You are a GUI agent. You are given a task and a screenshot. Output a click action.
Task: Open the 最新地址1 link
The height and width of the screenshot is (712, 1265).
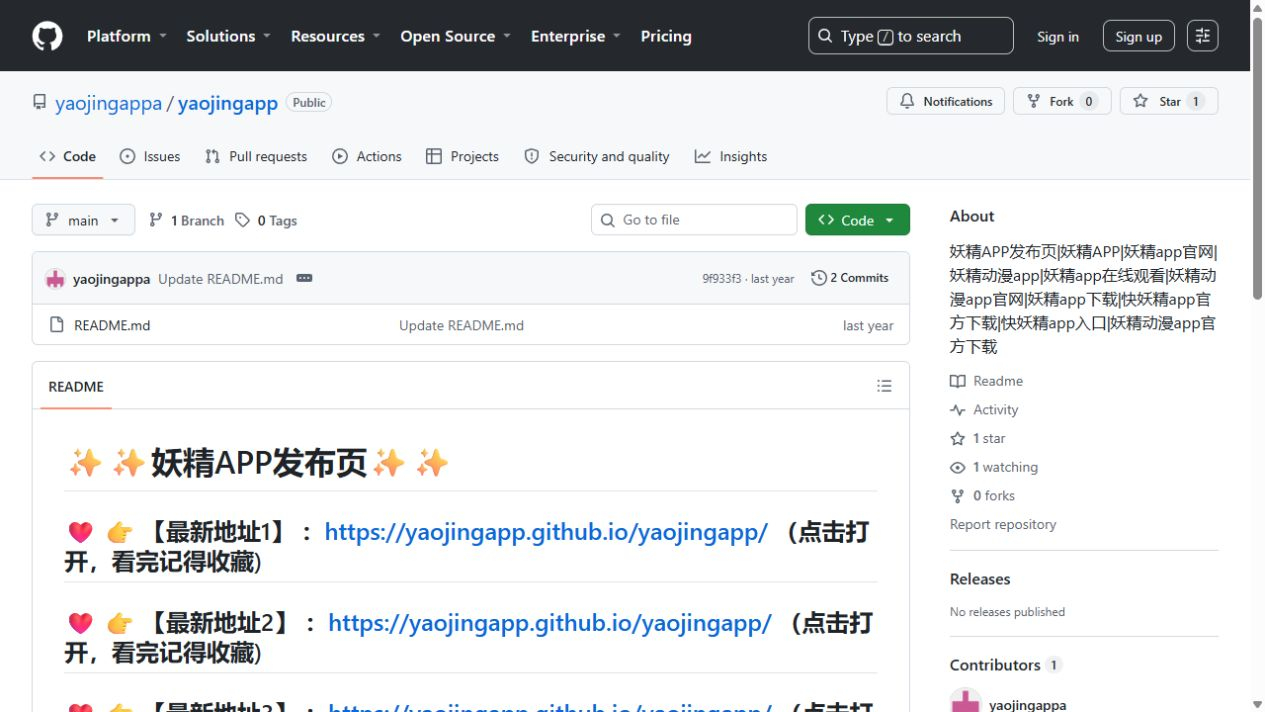tap(546, 532)
